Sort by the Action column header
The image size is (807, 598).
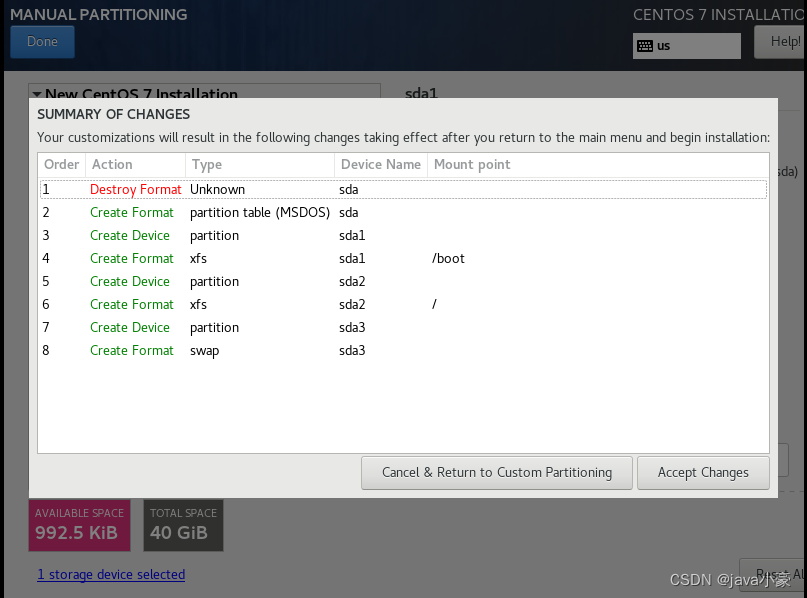click(135, 165)
